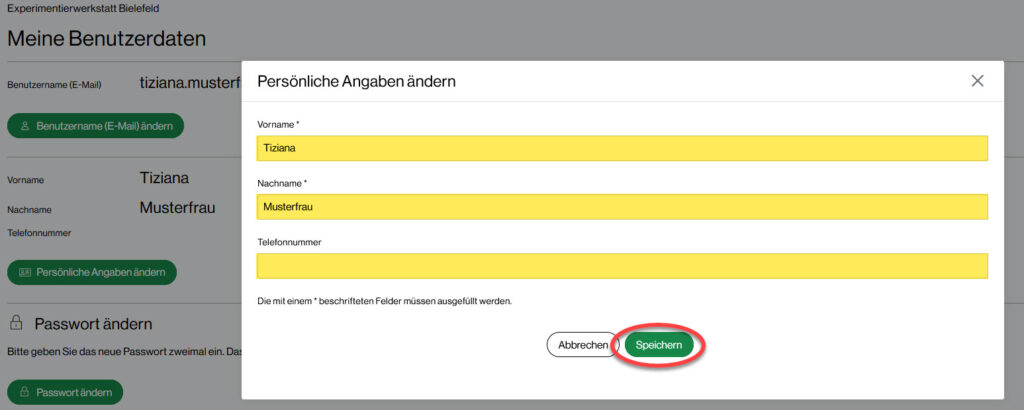Click the lock icon beside Passwort ändern heading
Image resolution: width=1024 pixels, height=410 pixels.
(x=17, y=323)
